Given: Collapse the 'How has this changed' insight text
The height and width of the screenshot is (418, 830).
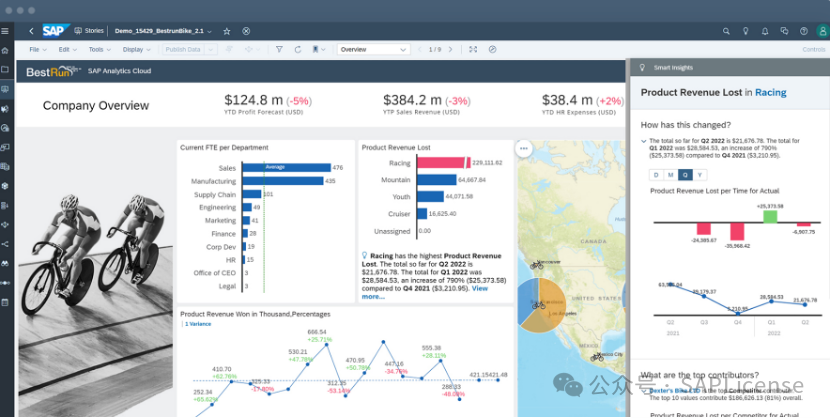Looking at the screenshot, I should coord(643,141).
